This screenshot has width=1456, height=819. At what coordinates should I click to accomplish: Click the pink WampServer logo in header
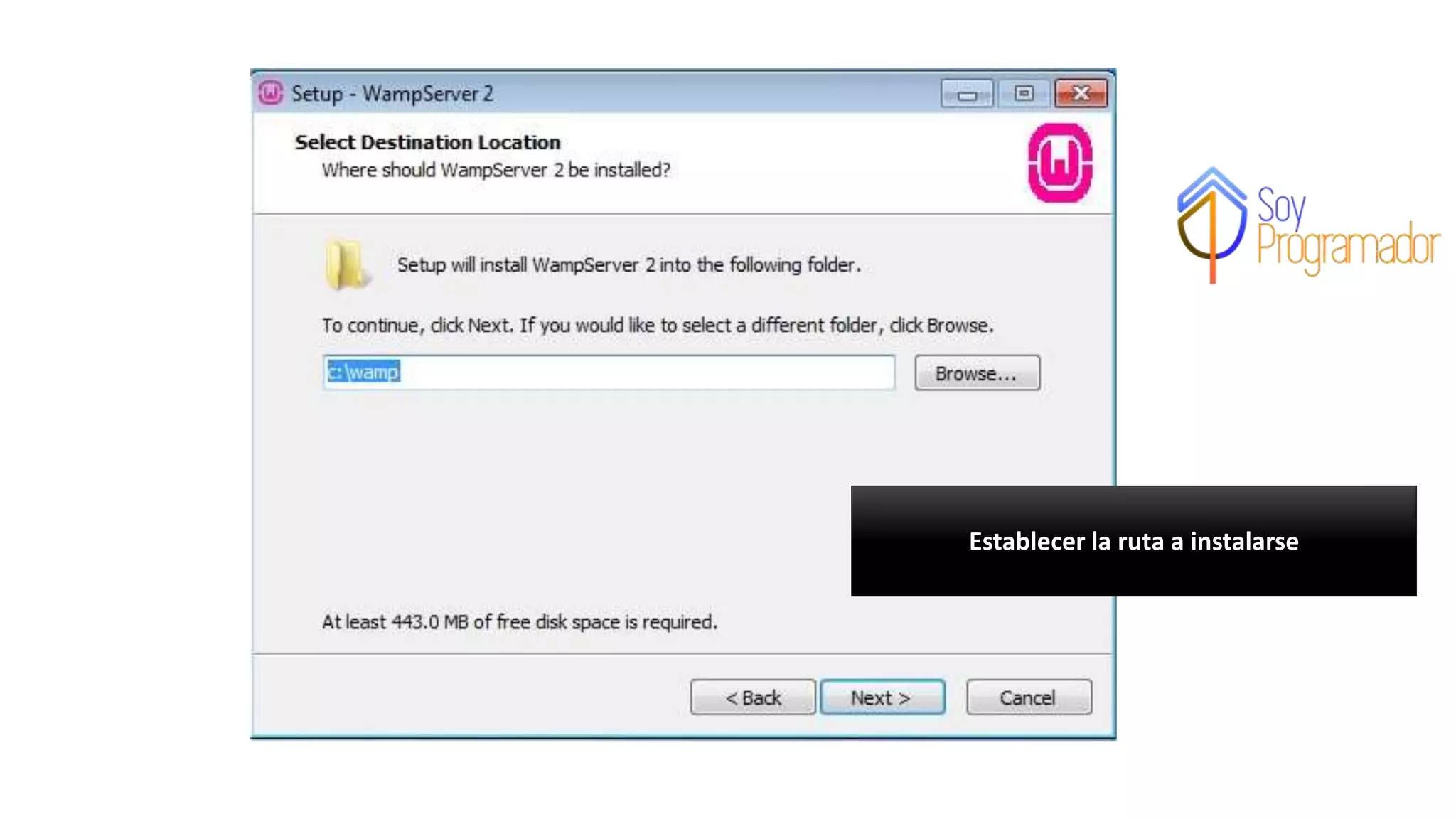point(1060,163)
